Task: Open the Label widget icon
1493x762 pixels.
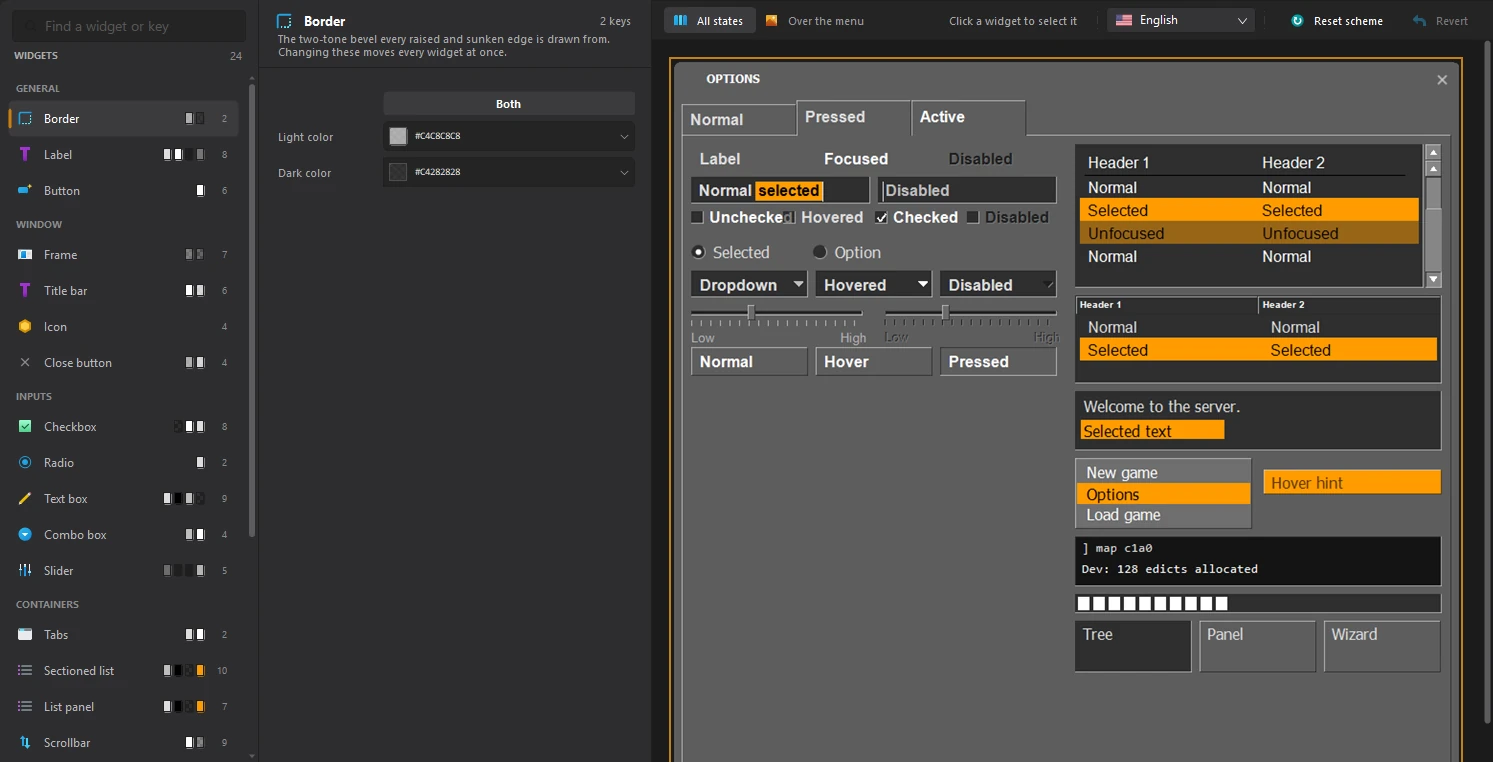Action: click(x=25, y=154)
